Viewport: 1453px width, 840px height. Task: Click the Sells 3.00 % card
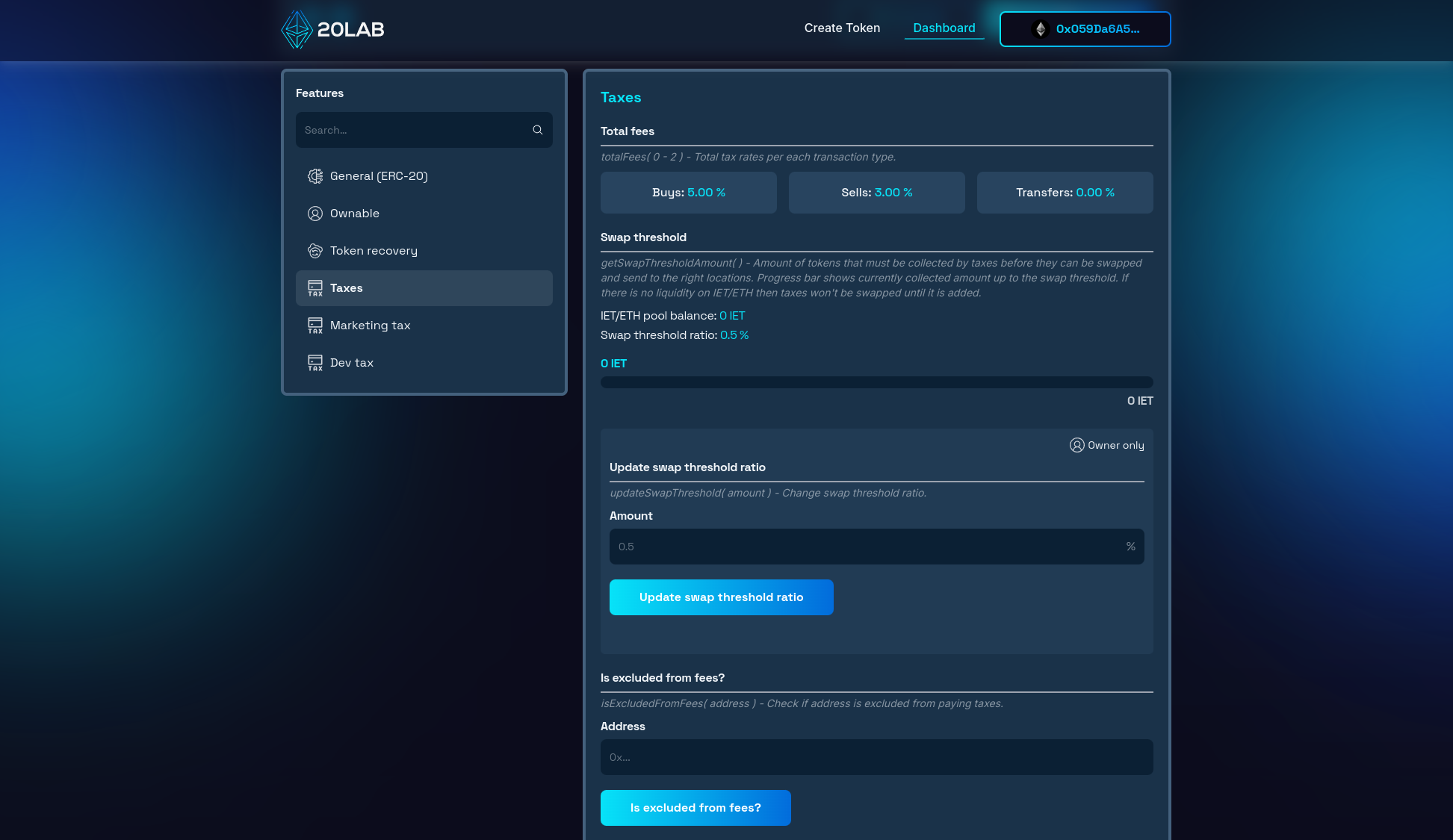(877, 193)
